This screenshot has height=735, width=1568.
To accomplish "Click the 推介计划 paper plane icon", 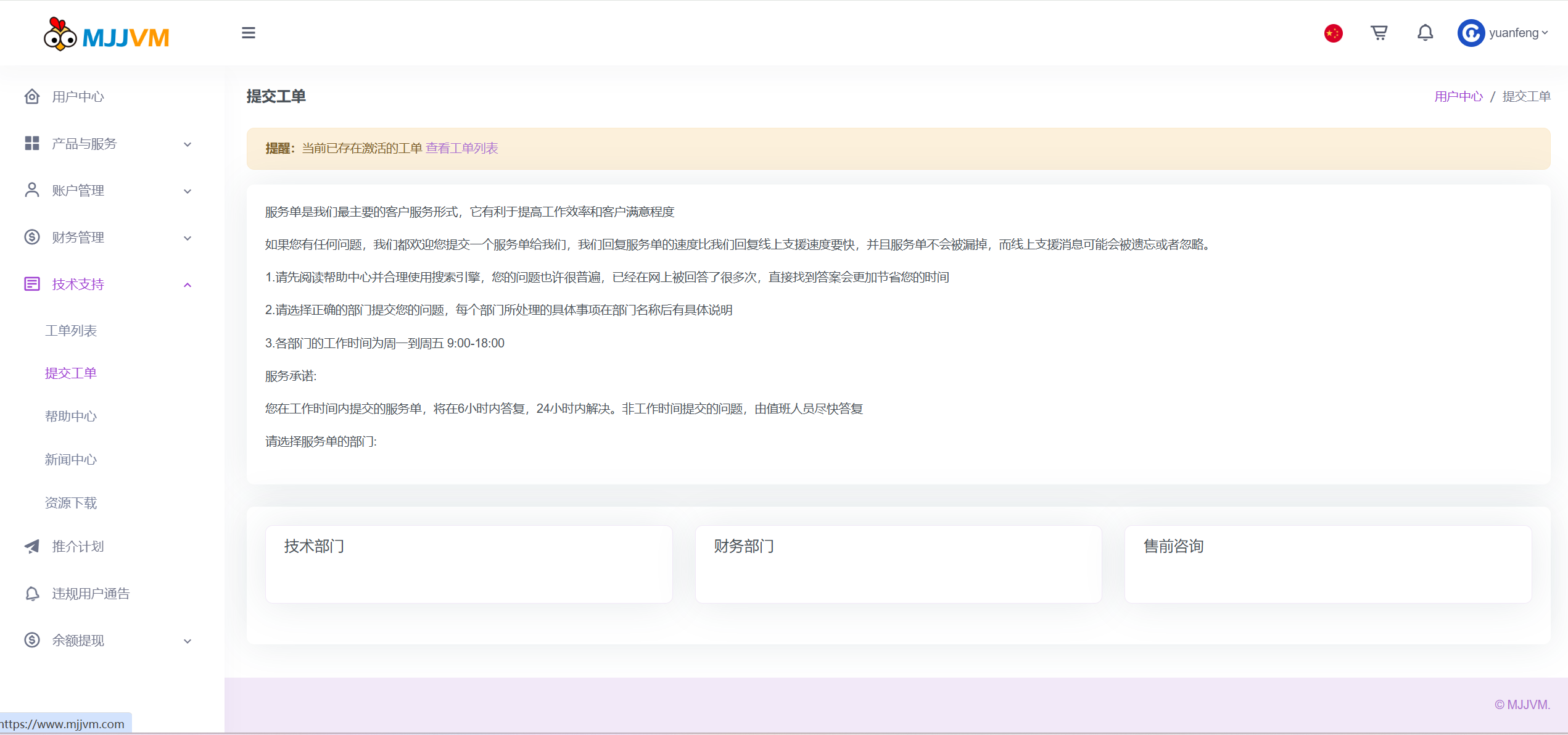I will point(32,546).
